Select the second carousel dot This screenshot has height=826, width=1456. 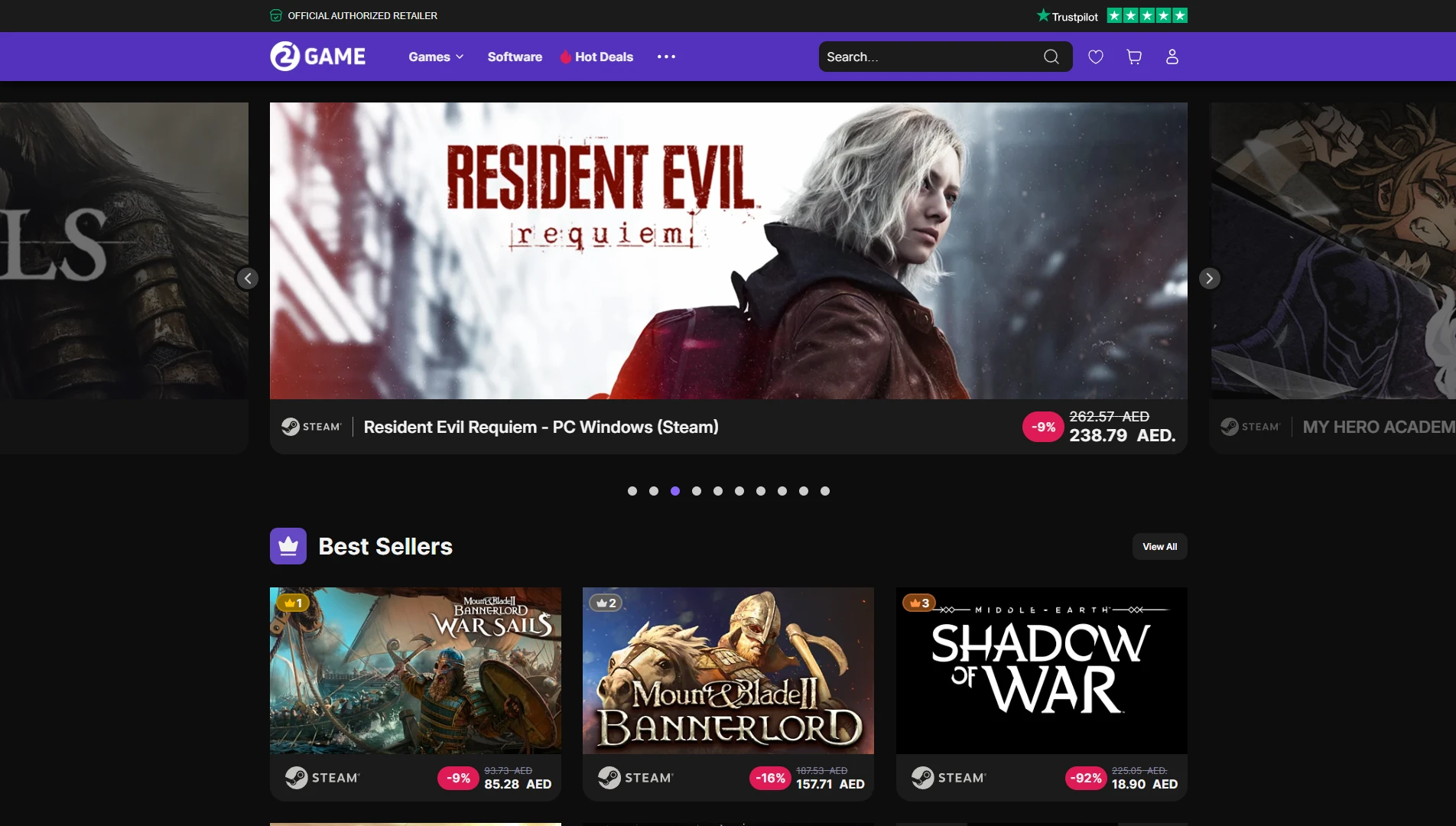point(654,491)
